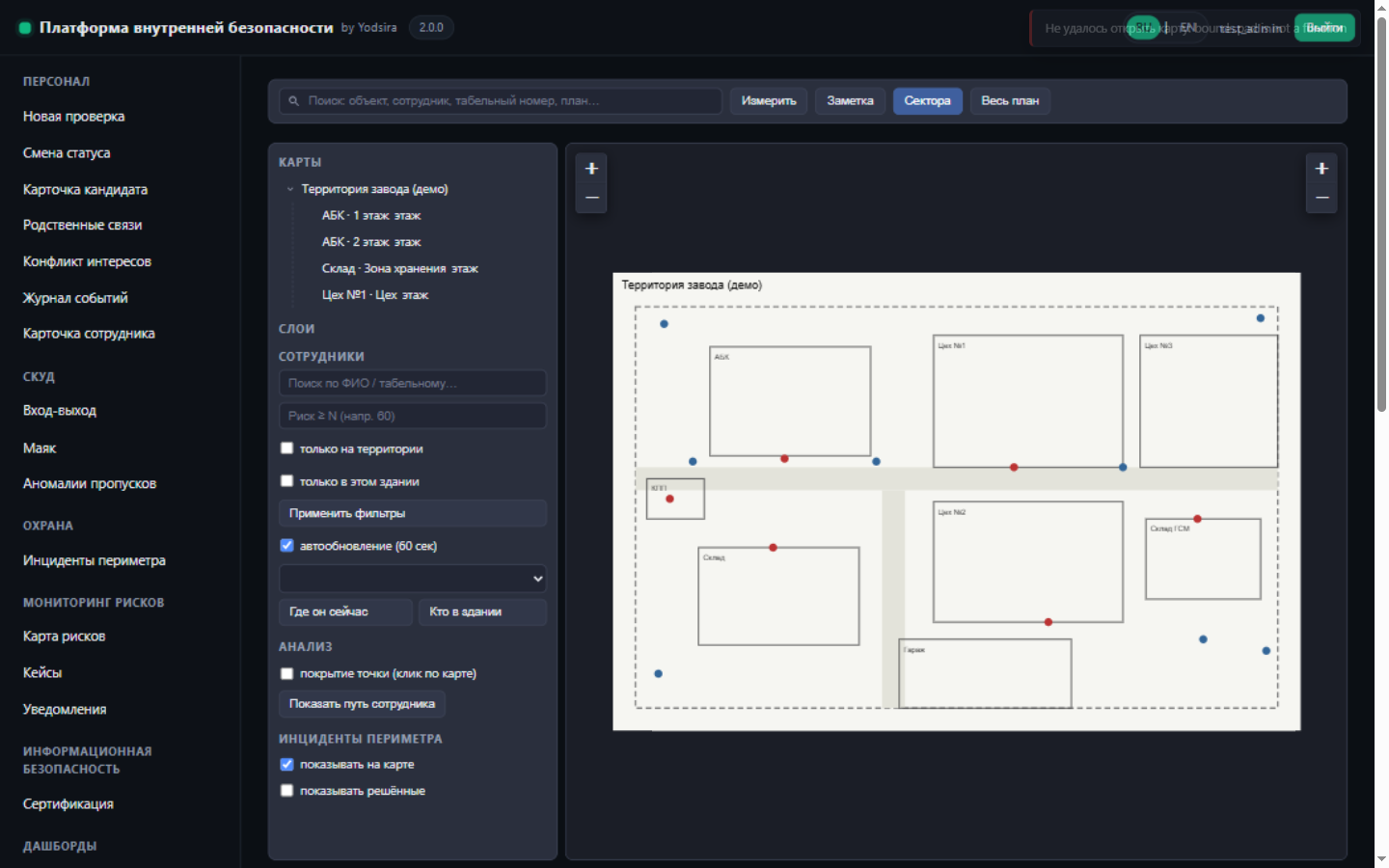Collapse the 'Территория завода (демо)' tree node

290,189
